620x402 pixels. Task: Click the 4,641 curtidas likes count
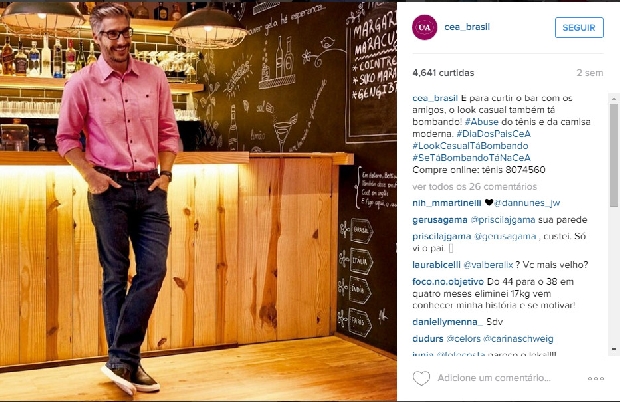pos(443,73)
